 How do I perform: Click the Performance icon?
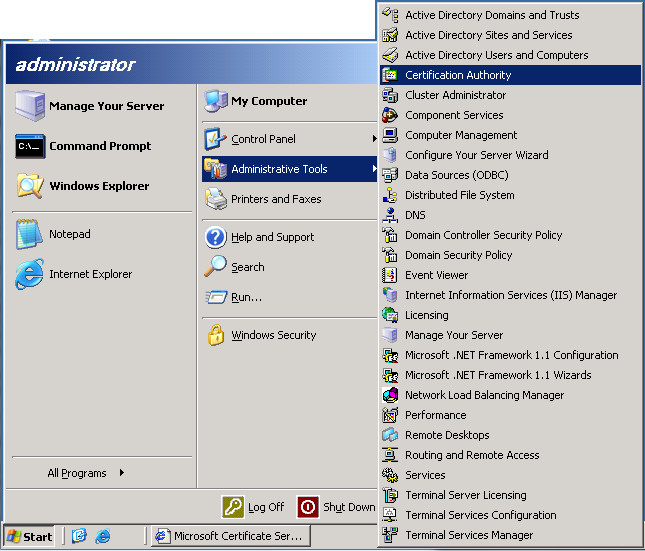pos(390,415)
